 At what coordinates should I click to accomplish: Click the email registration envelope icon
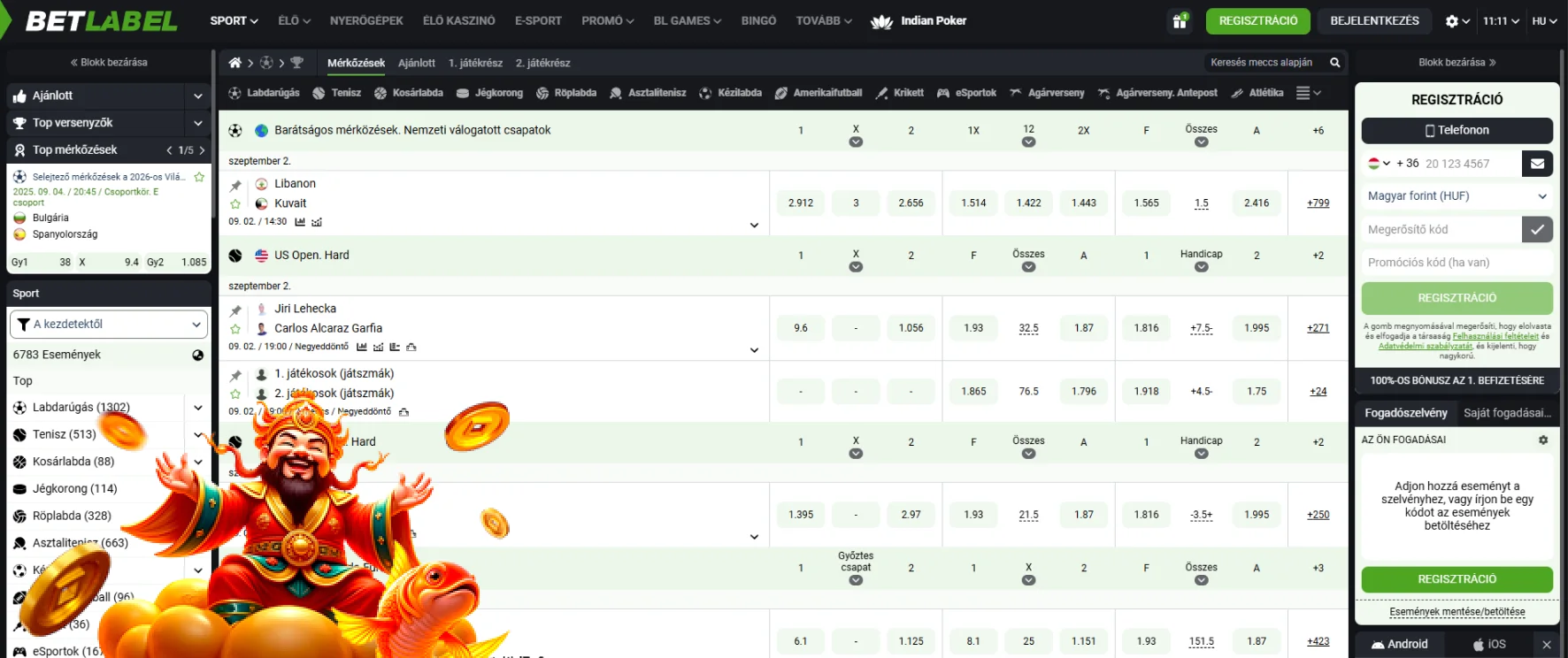[1537, 164]
